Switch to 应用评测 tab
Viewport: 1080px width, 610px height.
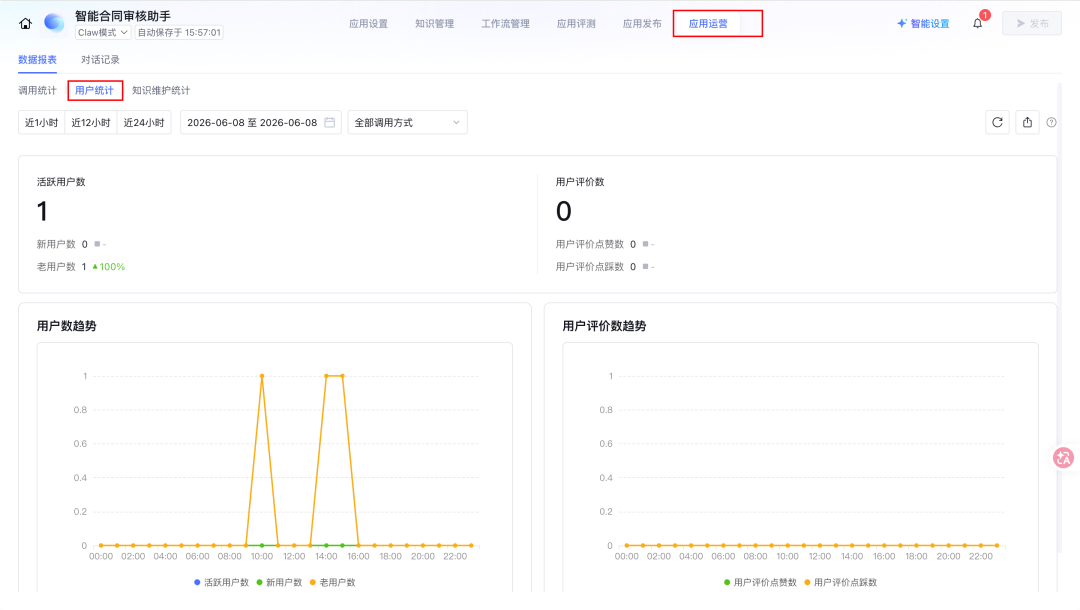click(x=576, y=23)
